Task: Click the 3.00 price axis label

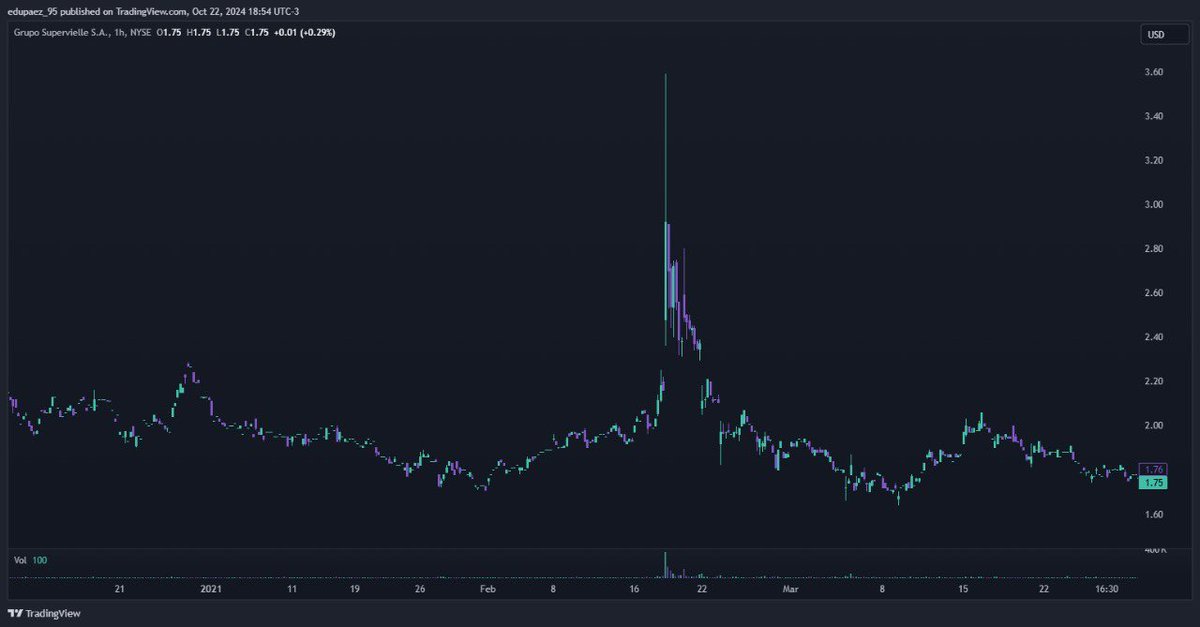Action: (x=1154, y=204)
